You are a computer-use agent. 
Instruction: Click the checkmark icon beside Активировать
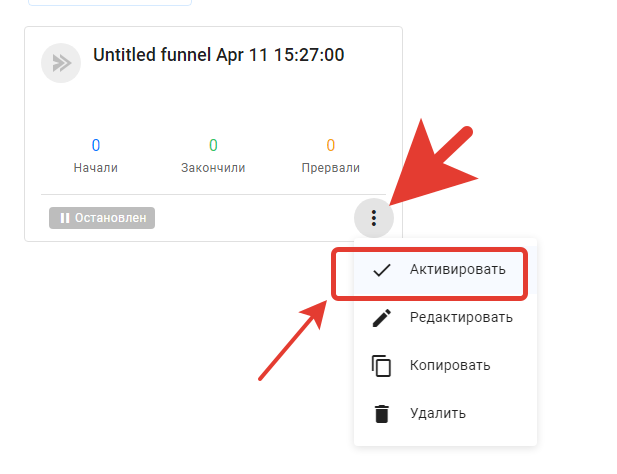381,270
